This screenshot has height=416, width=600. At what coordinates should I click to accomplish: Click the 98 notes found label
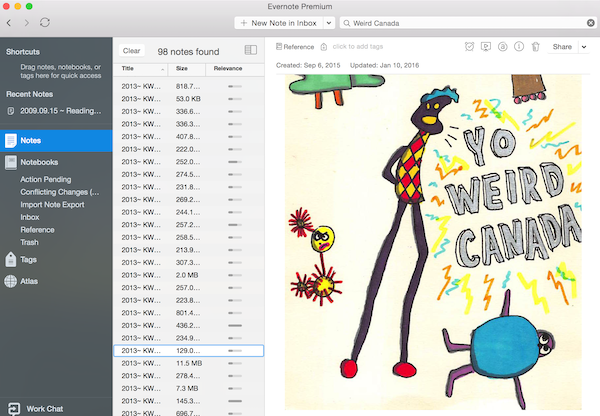(x=188, y=51)
